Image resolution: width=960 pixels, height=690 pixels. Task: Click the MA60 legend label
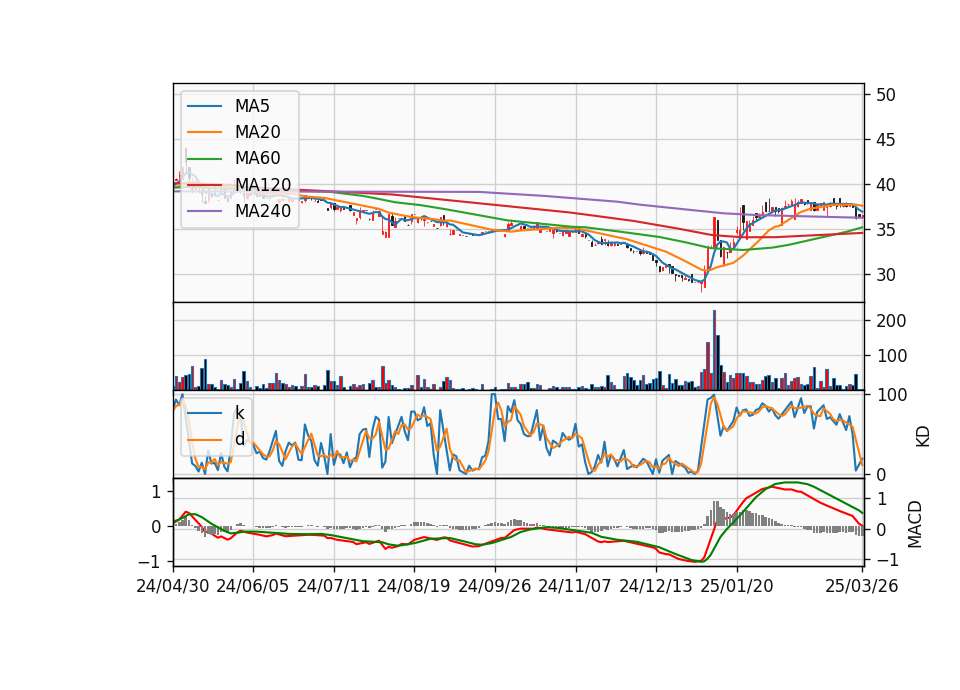[x=258, y=159]
